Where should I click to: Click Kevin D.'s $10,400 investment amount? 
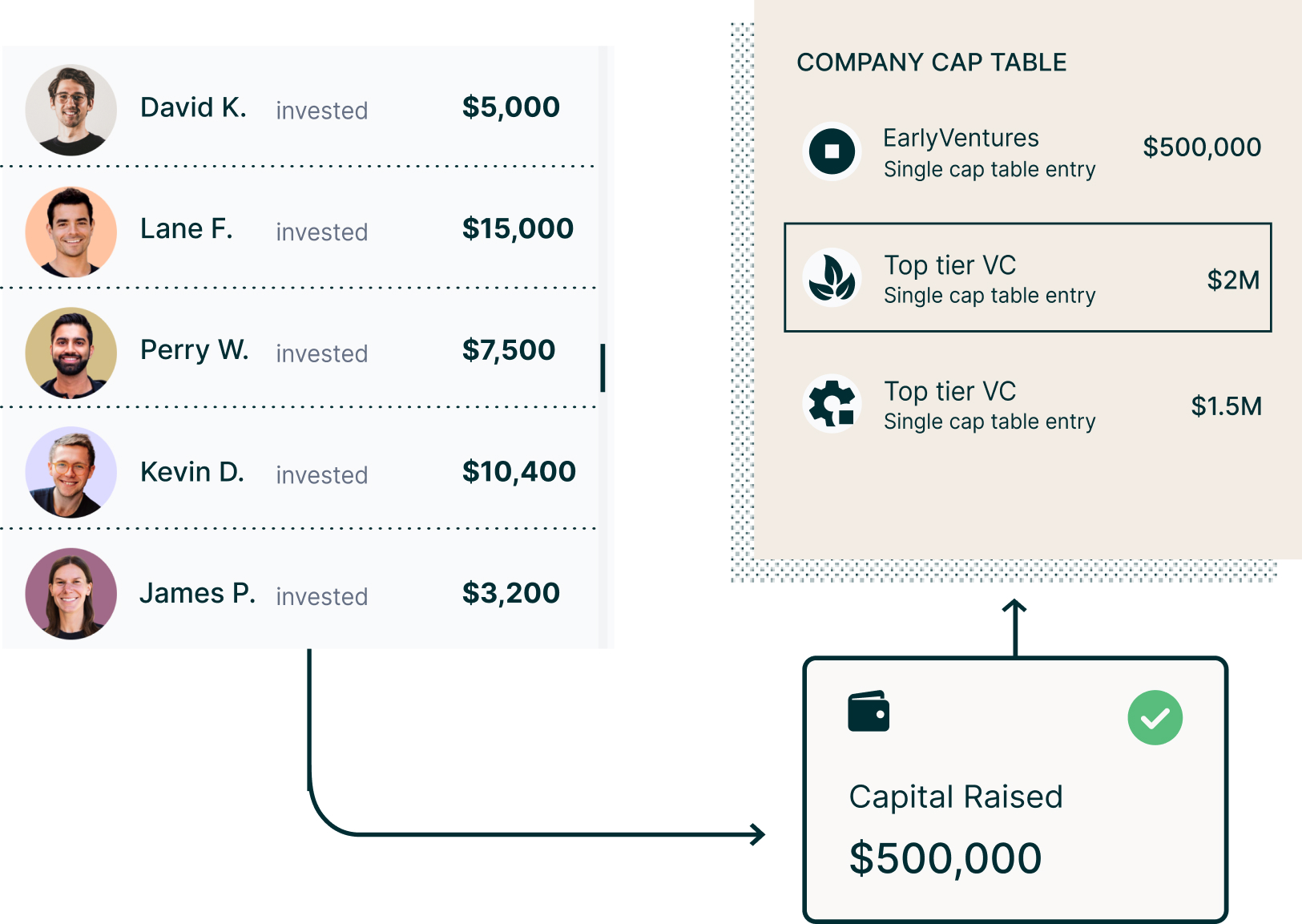pos(518,471)
